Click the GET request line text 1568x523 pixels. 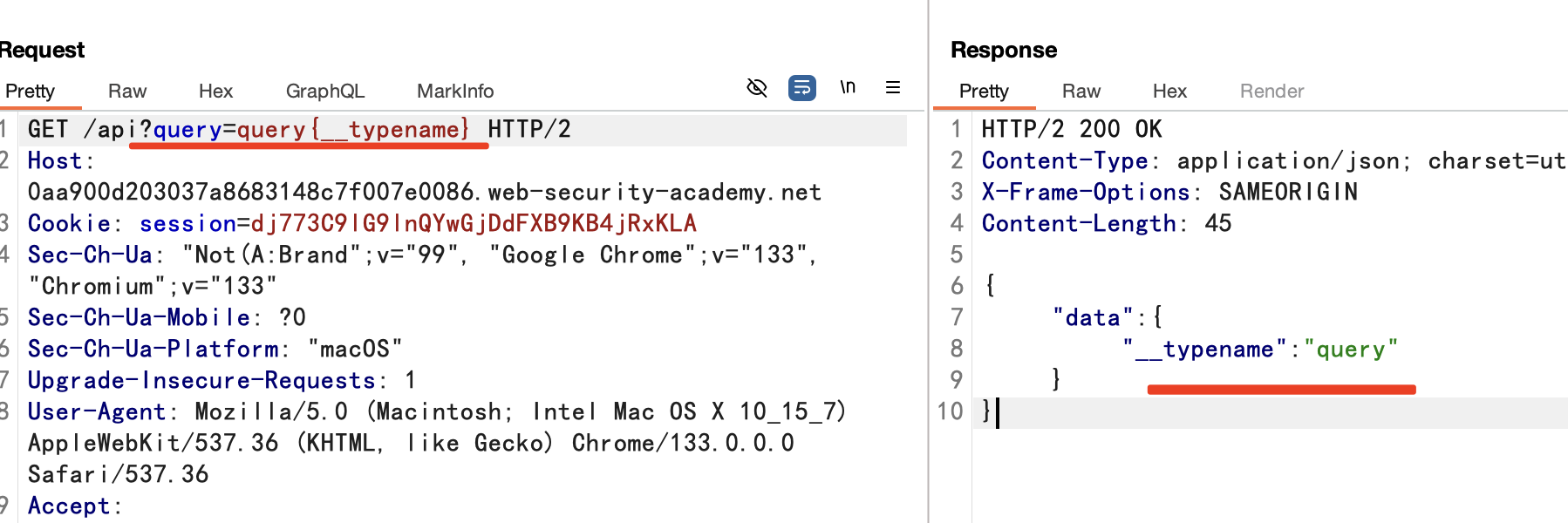(x=298, y=129)
